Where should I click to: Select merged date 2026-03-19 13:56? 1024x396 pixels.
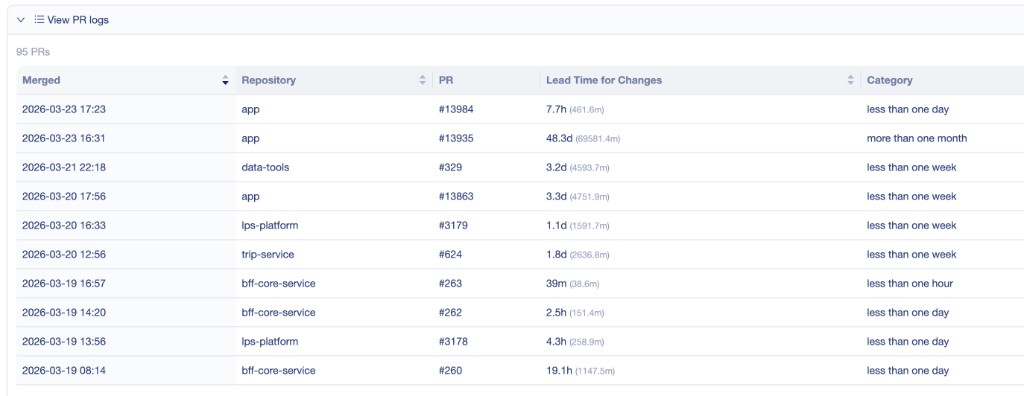[x=64, y=342]
